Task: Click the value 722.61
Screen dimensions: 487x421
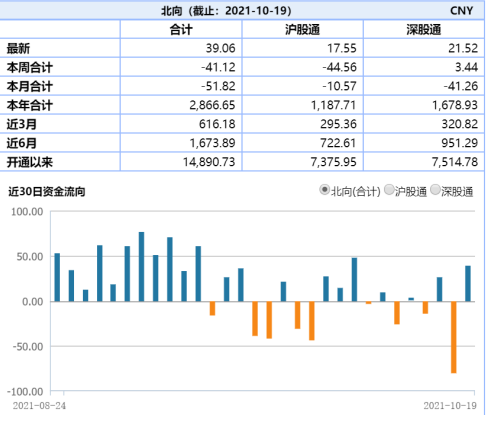Action: click(338, 143)
